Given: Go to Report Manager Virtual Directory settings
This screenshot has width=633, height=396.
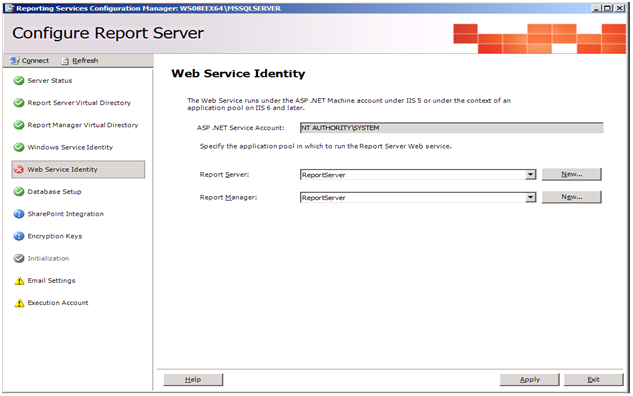Looking at the screenshot, I should point(83,125).
